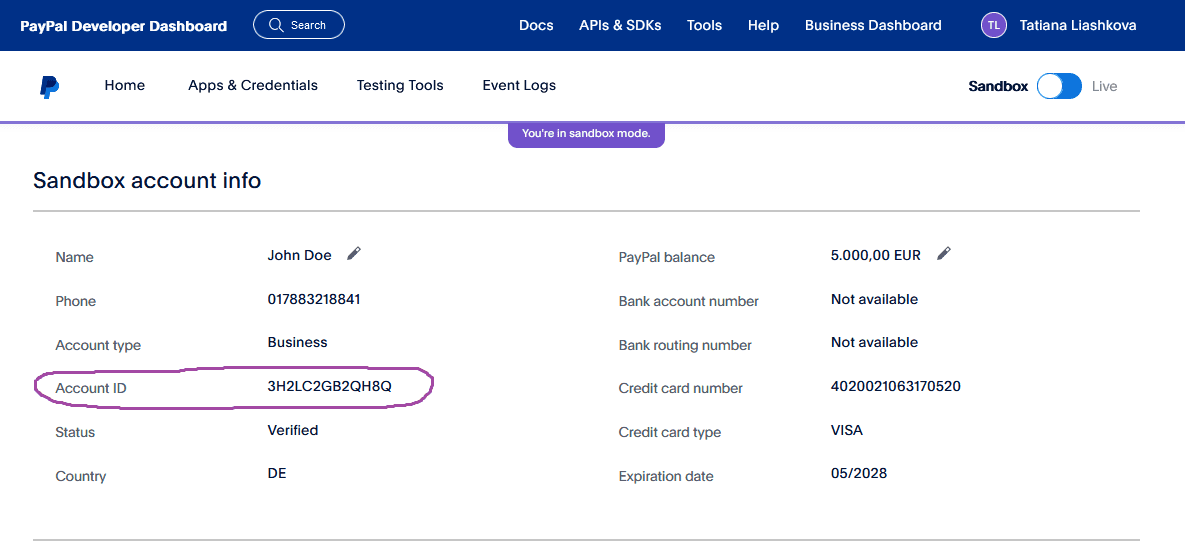Click the pencil icon next to John Doe
This screenshot has height=549, width=1185.
(353, 254)
